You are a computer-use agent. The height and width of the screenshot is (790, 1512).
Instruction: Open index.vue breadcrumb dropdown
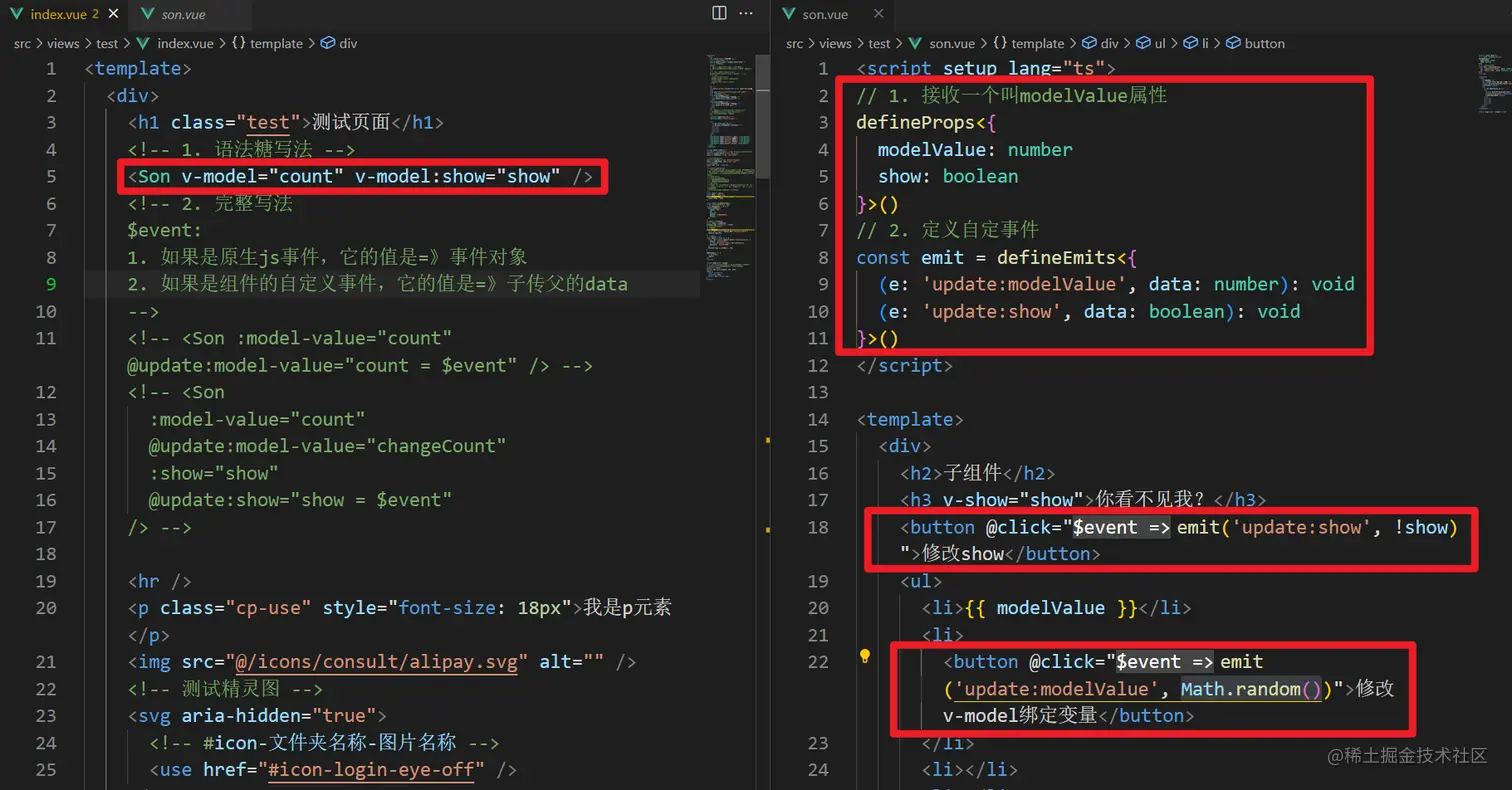pos(175,43)
